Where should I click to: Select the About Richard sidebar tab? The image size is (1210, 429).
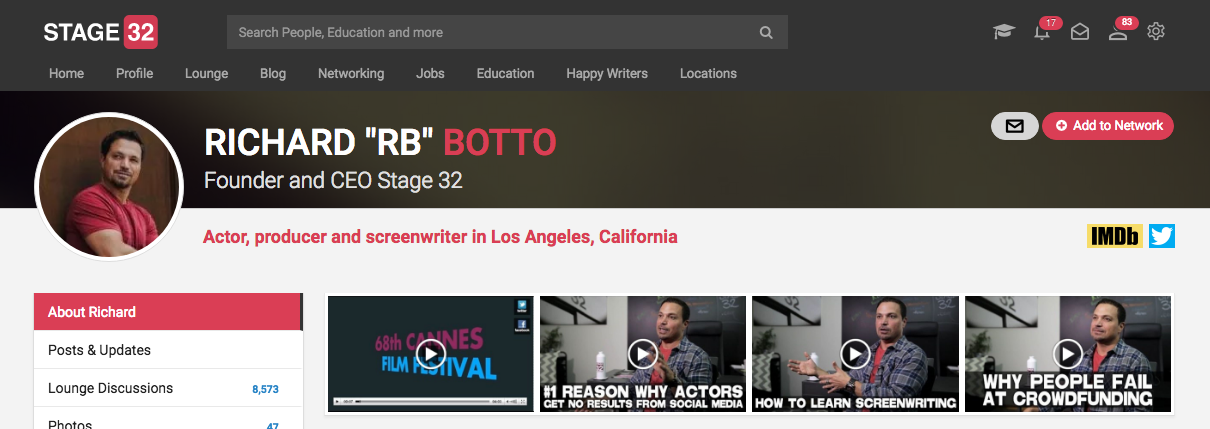(168, 312)
